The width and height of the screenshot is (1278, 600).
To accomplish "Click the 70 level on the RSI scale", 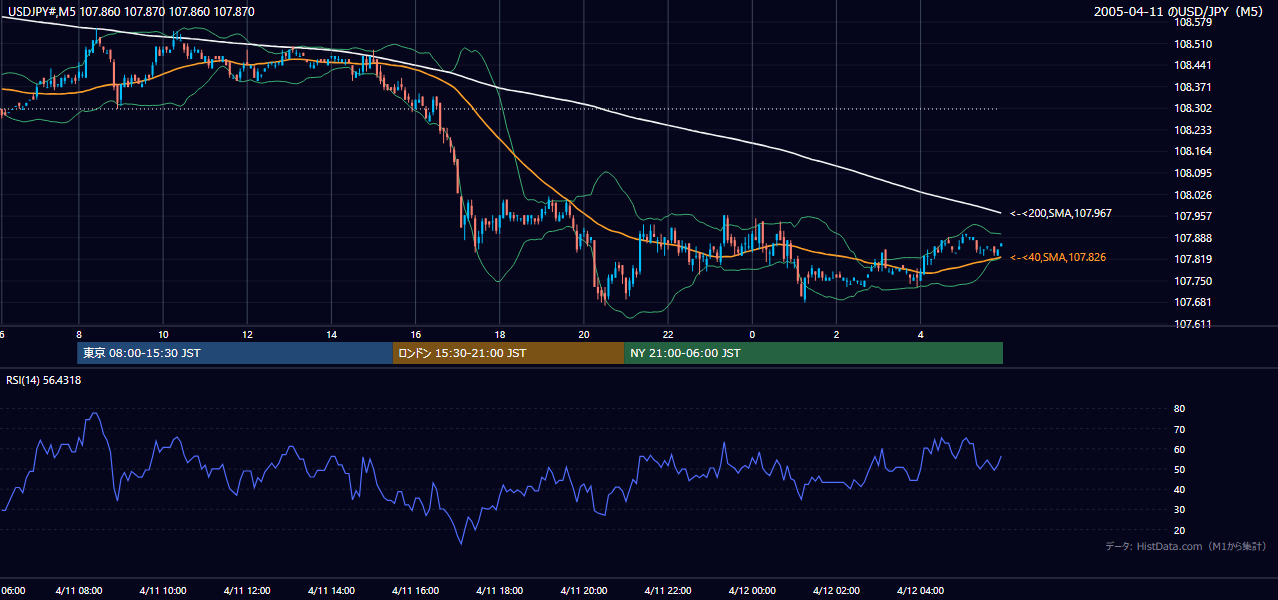I will tap(1179, 429).
